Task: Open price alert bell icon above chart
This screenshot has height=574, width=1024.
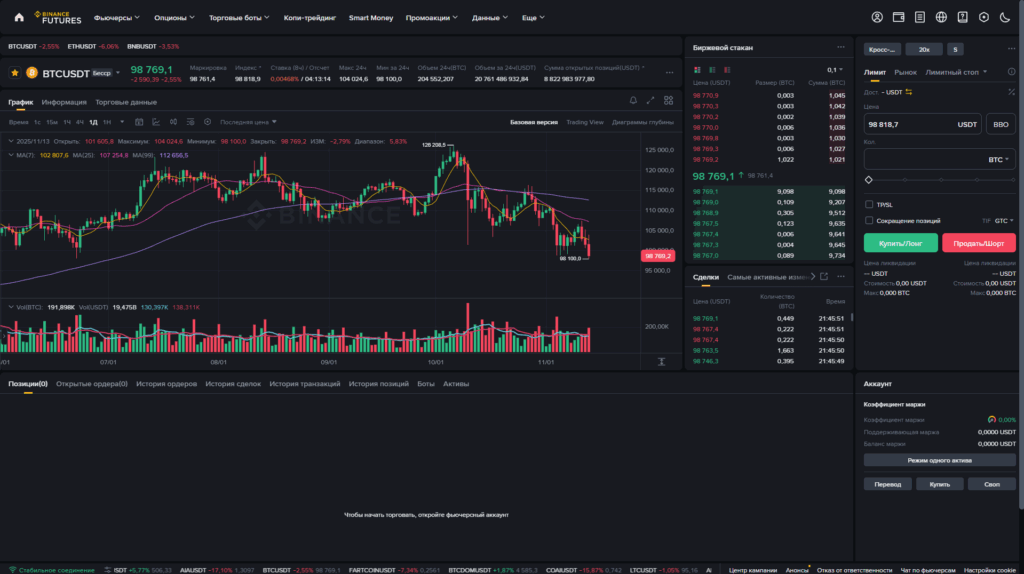Action: (633, 101)
